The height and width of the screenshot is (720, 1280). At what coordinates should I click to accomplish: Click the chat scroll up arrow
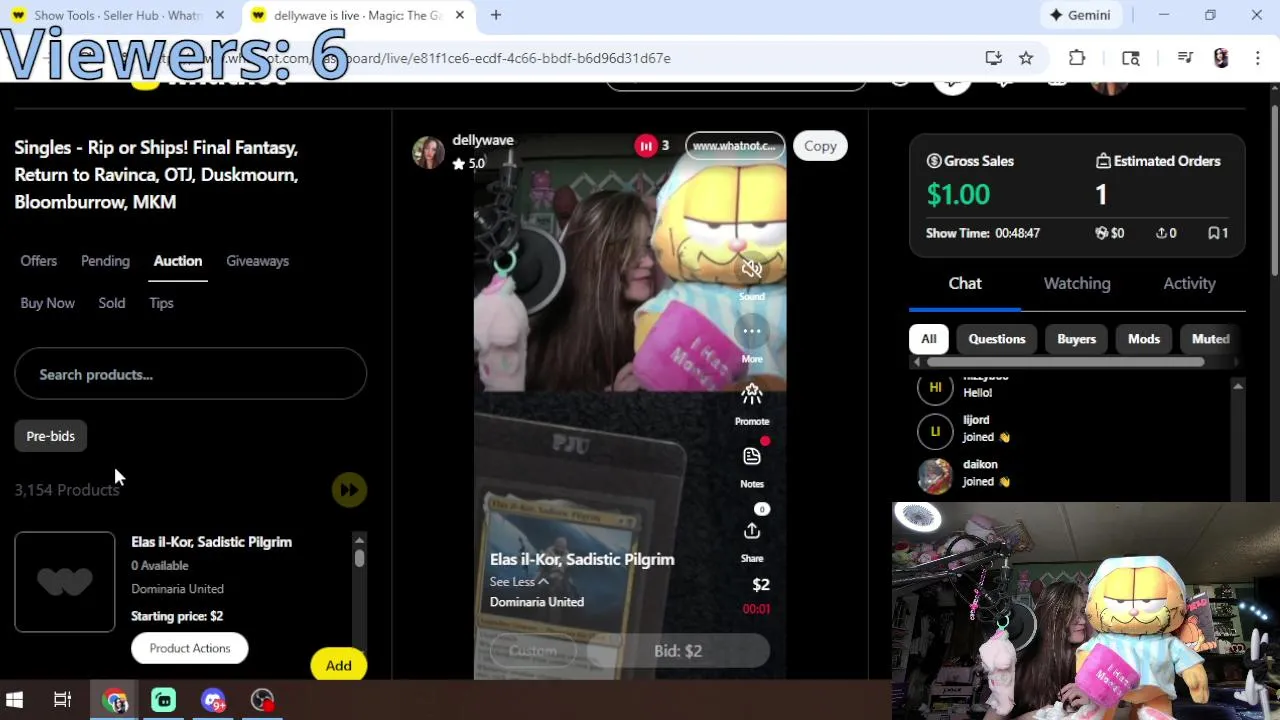pos(1238,386)
